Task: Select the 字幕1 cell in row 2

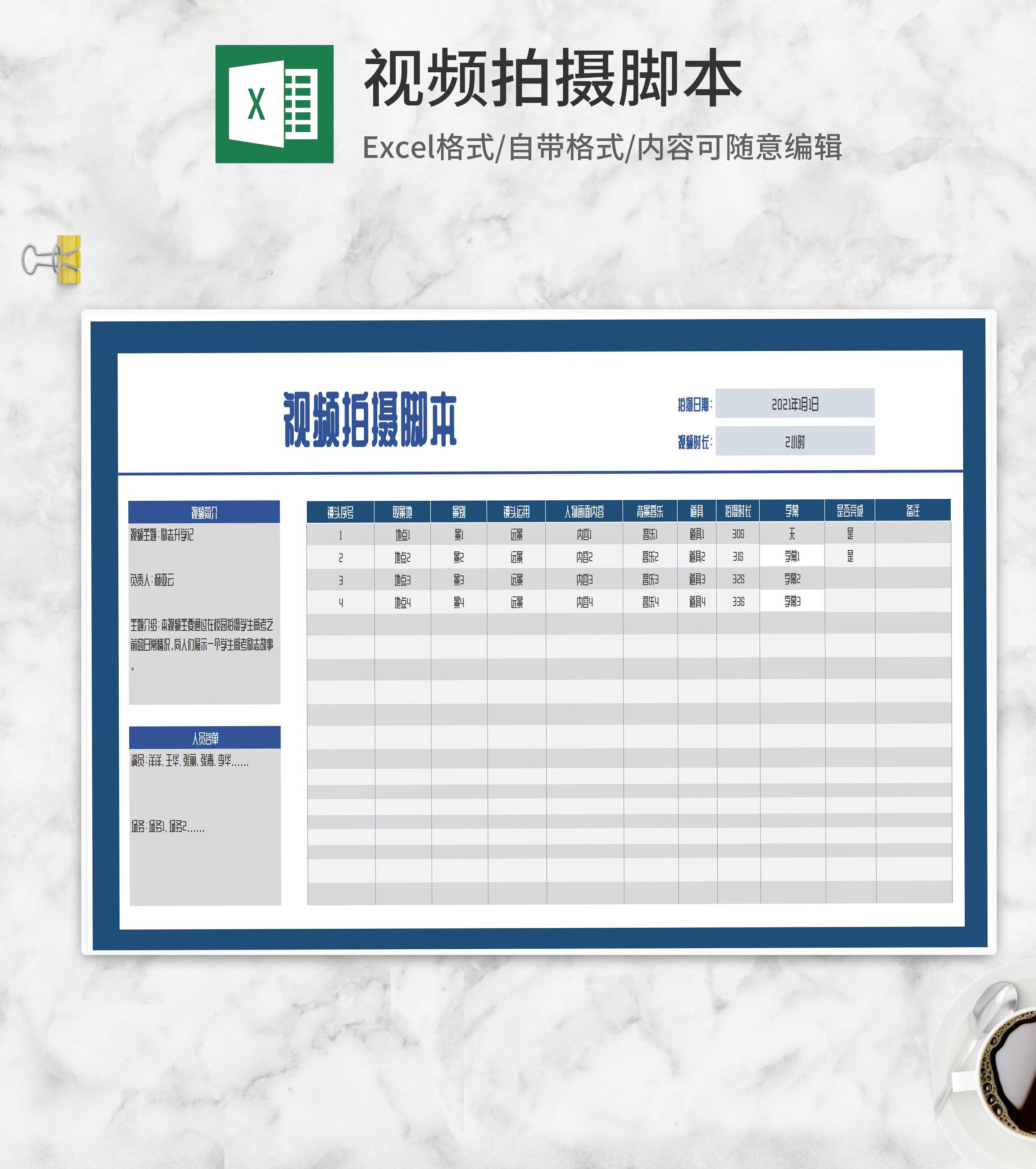Action: point(792,556)
